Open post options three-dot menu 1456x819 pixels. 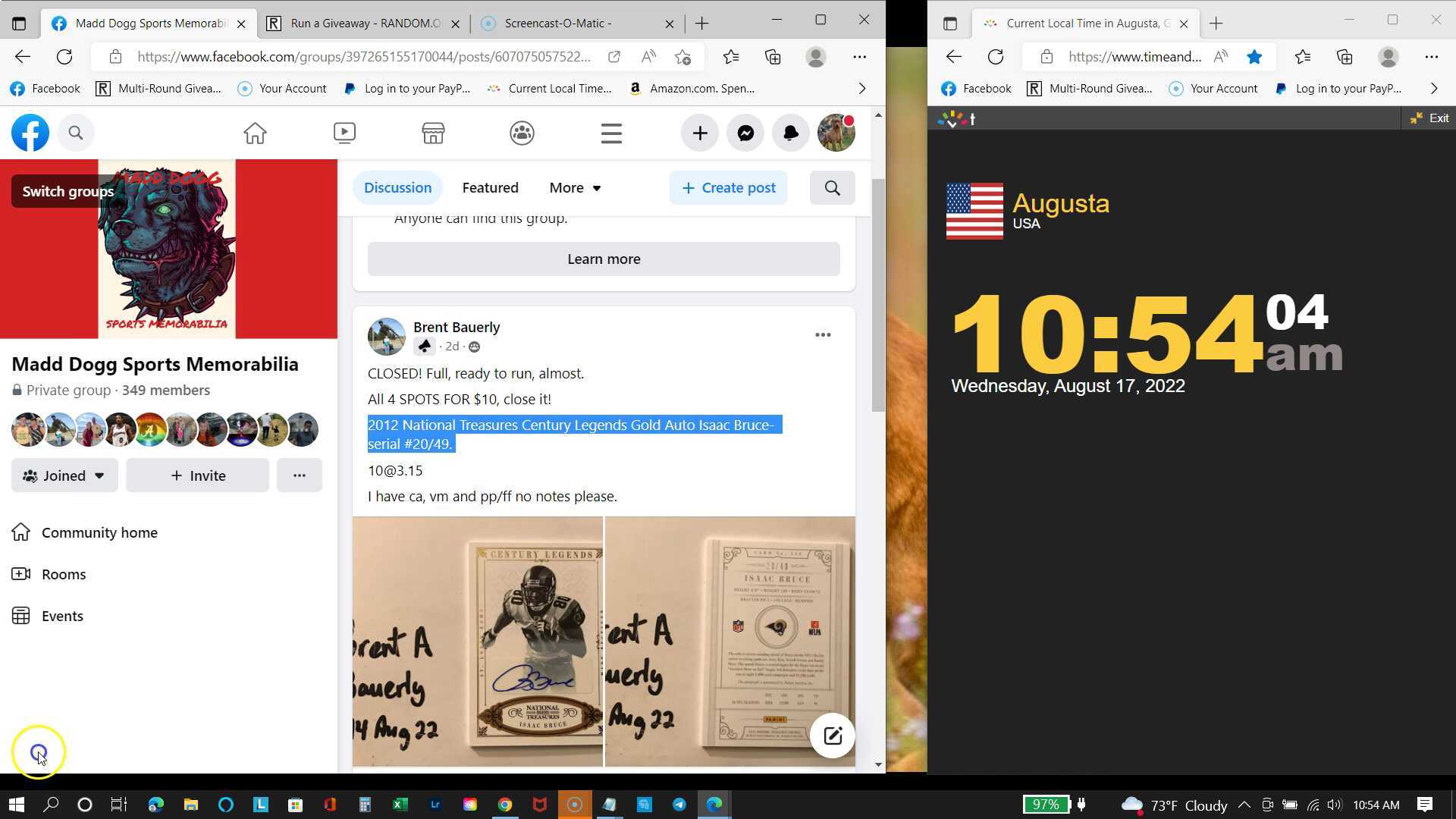coord(823,335)
